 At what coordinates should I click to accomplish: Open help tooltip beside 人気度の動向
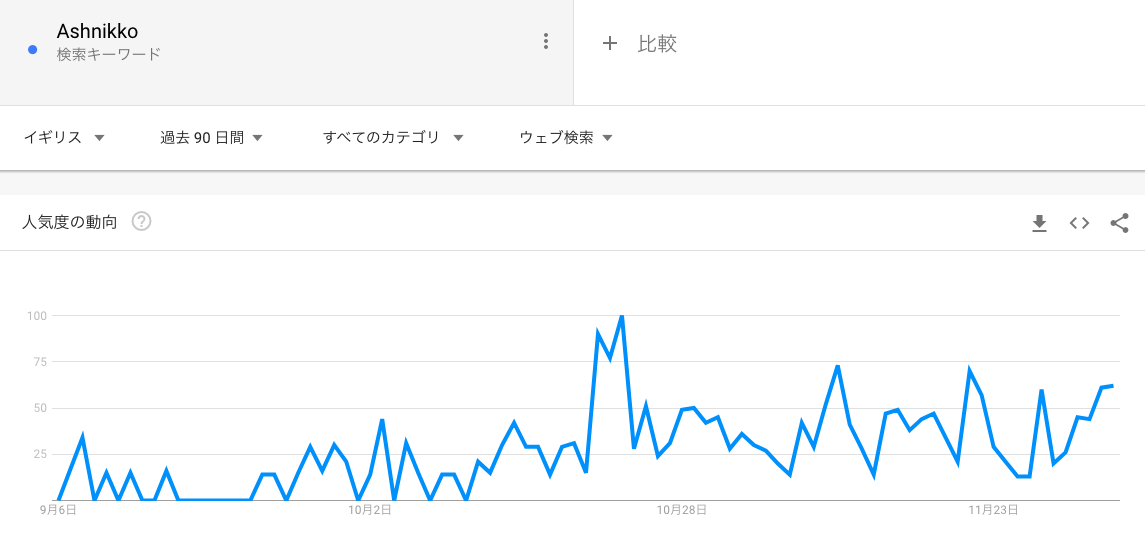142,221
